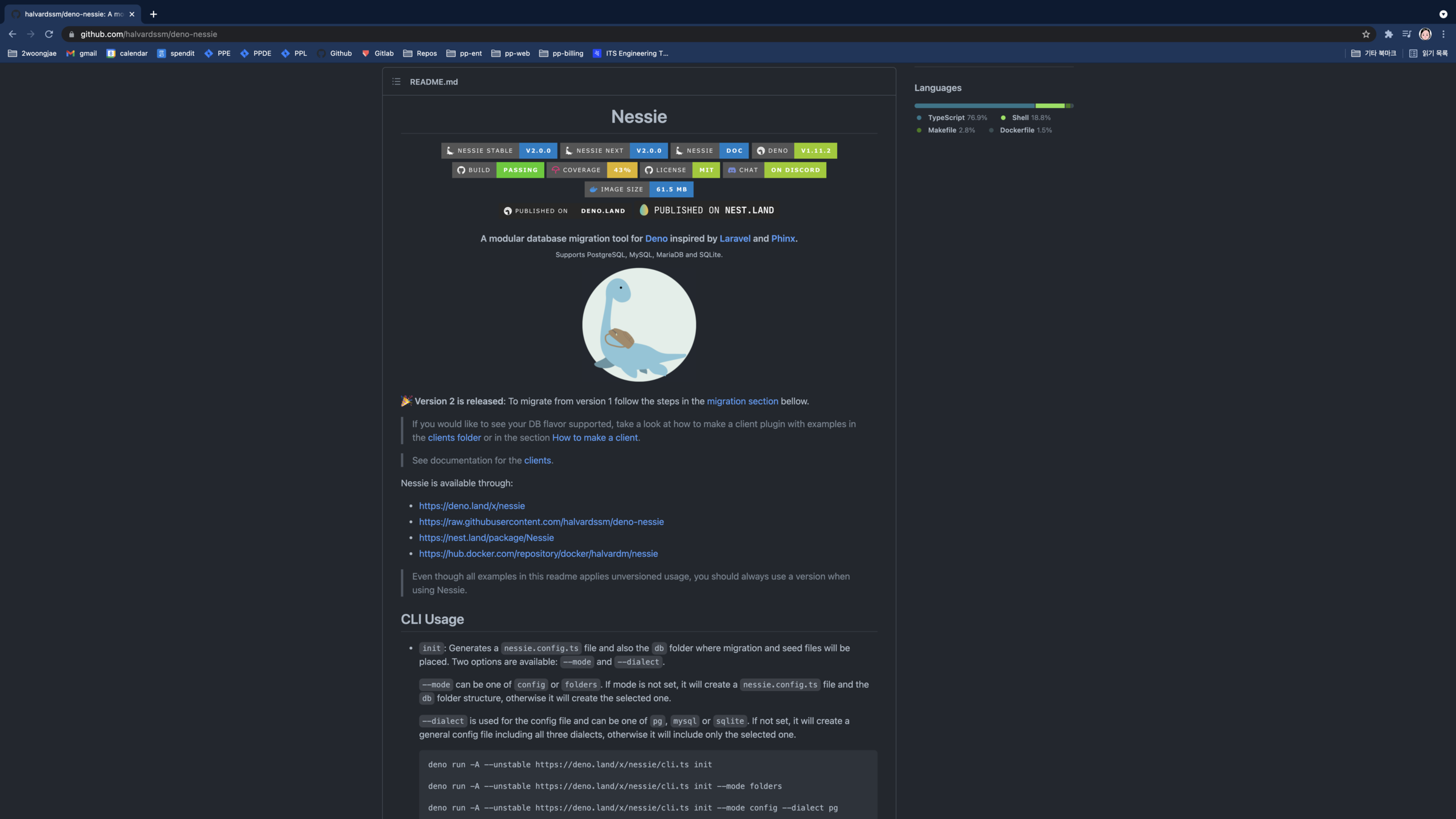
Task: Expand the Repos bookmarks folder
Action: pyautogui.click(x=420, y=53)
